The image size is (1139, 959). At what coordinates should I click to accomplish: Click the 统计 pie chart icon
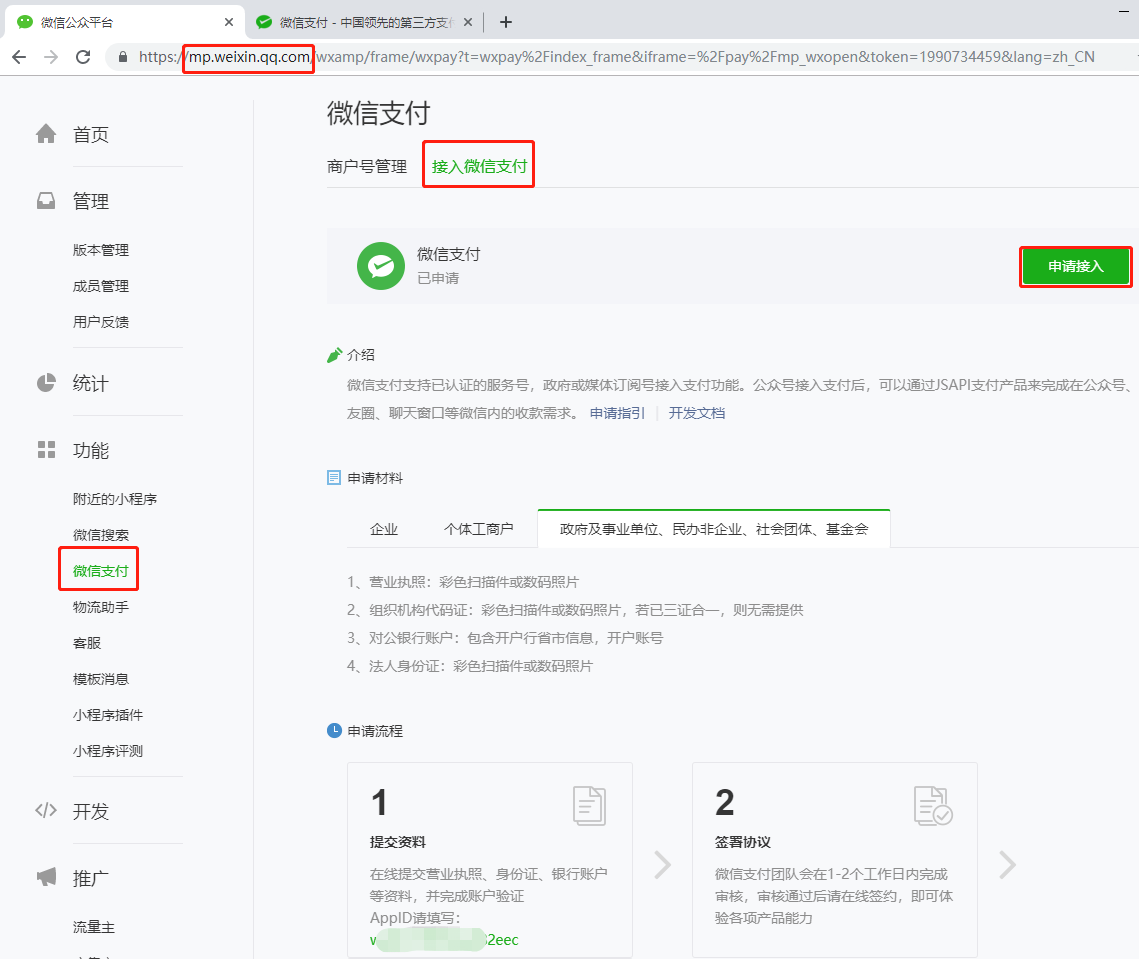tap(46, 383)
